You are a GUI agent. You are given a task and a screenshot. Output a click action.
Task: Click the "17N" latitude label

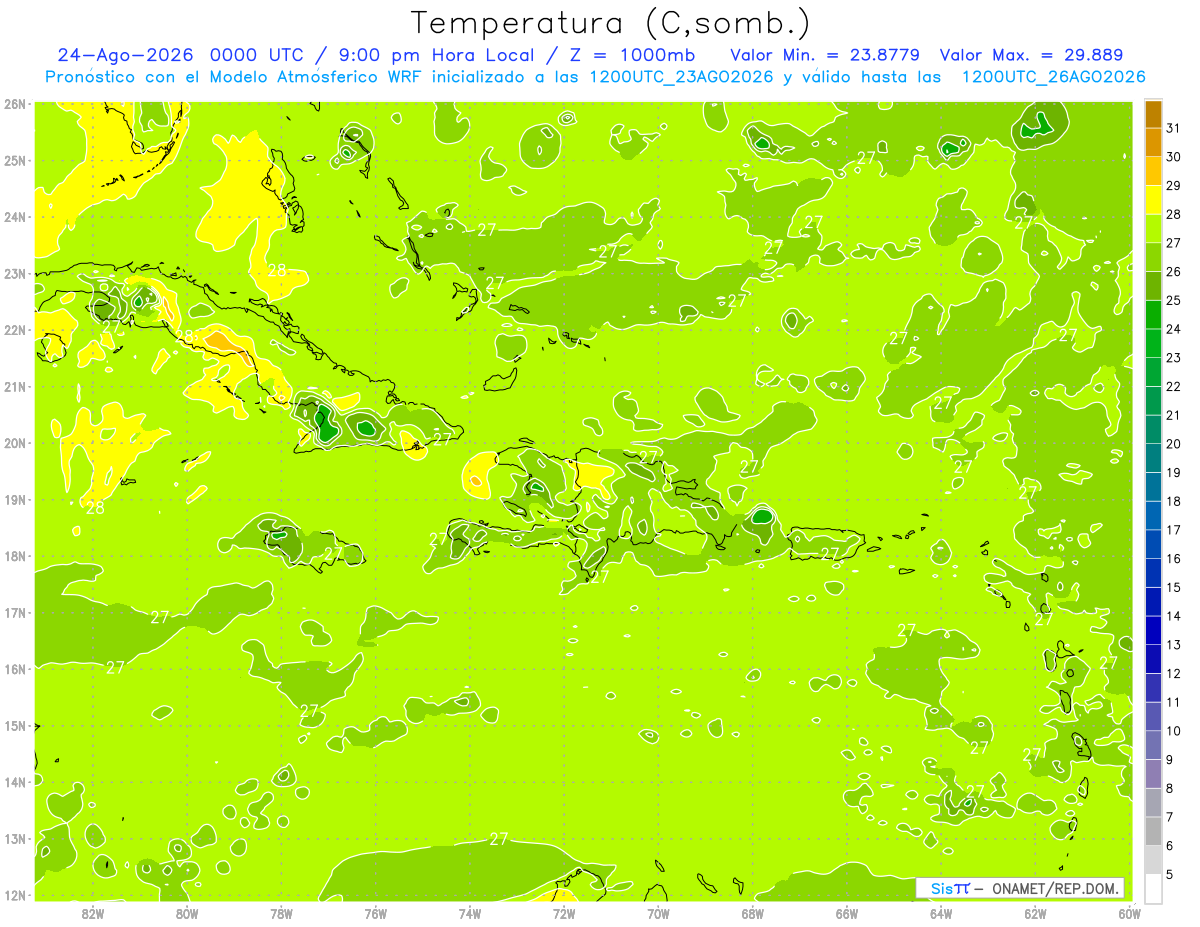14,612
